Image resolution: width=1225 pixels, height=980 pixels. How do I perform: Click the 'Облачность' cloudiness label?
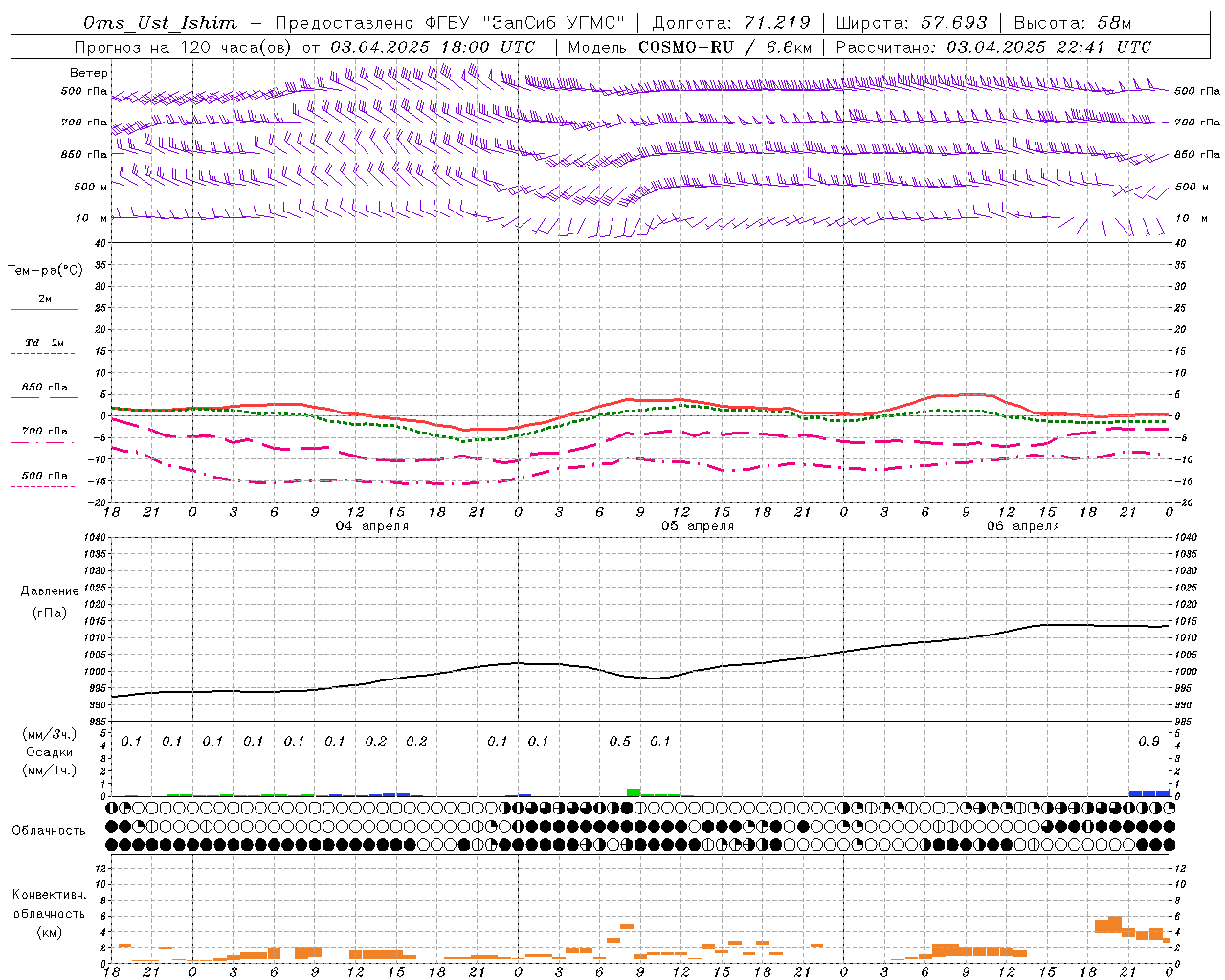tap(49, 831)
